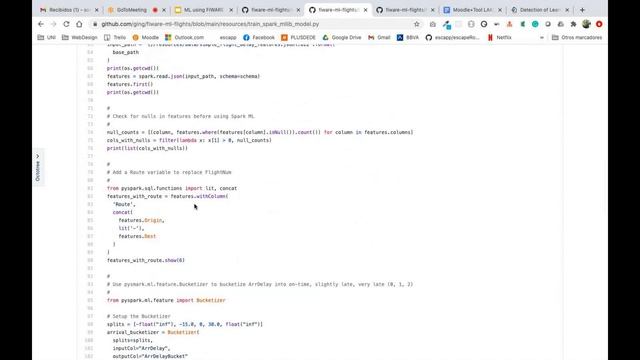
Task: Open the Extensions puzzle-piece menu
Action: tap(573, 24)
